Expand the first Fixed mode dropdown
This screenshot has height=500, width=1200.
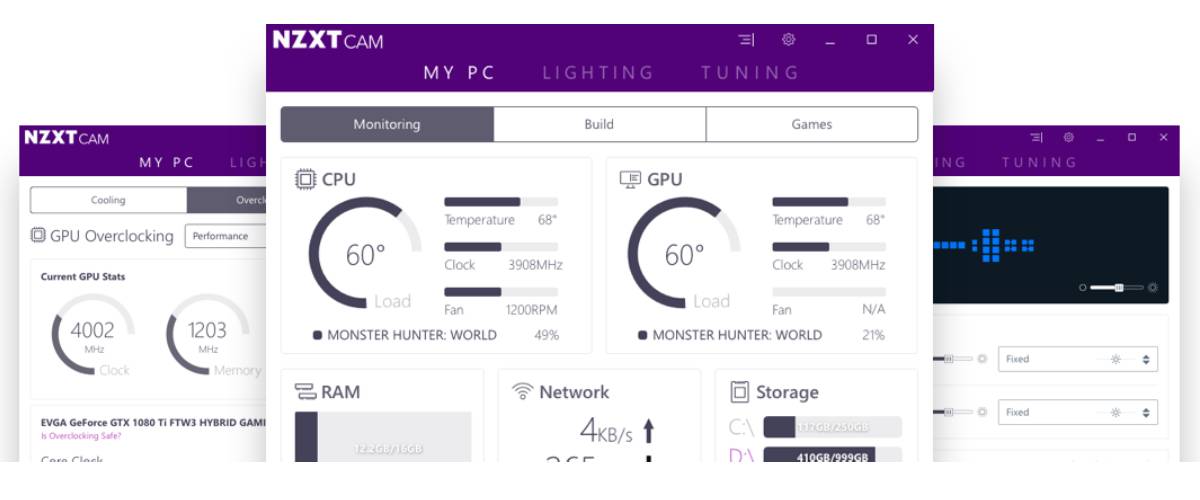[1078, 359]
